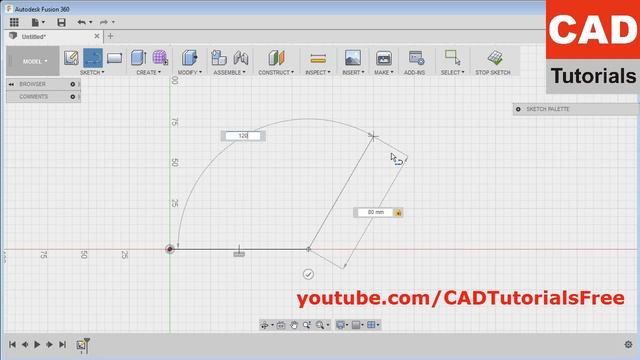This screenshot has height=360, width=640.
Task: Add a new design tab
Action: [110, 36]
